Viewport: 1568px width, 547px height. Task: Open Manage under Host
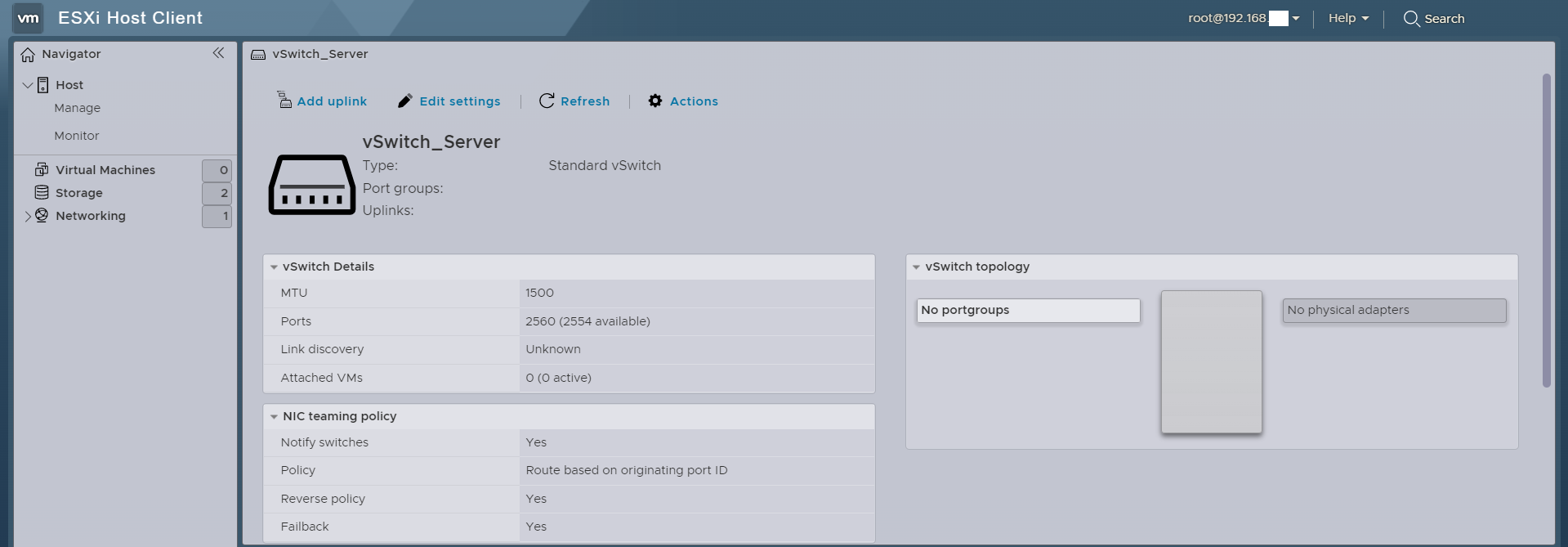click(x=78, y=108)
